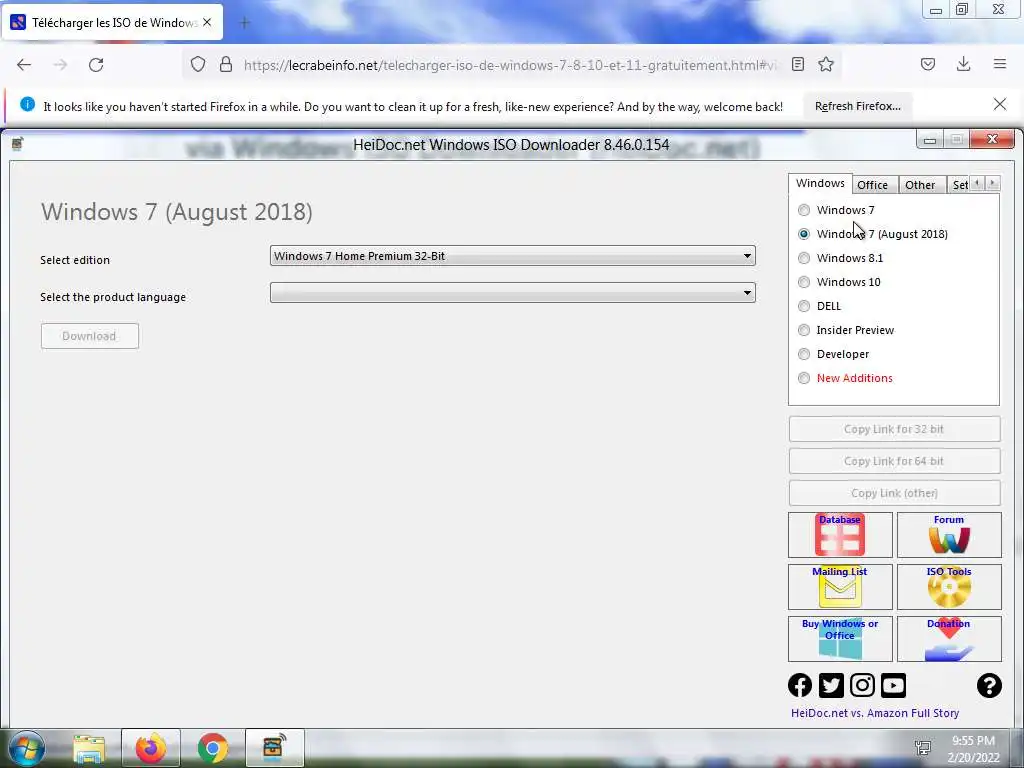Expand the product language dropdown
1024x768 pixels.
pyautogui.click(x=513, y=293)
